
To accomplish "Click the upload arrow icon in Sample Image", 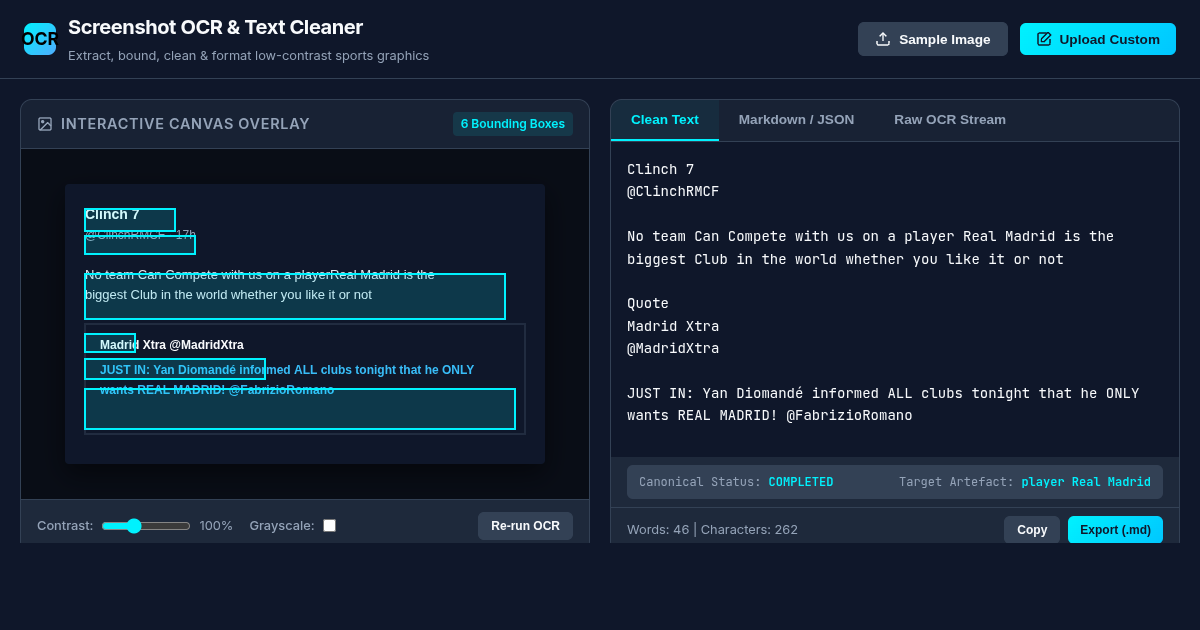I will tap(883, 39).
